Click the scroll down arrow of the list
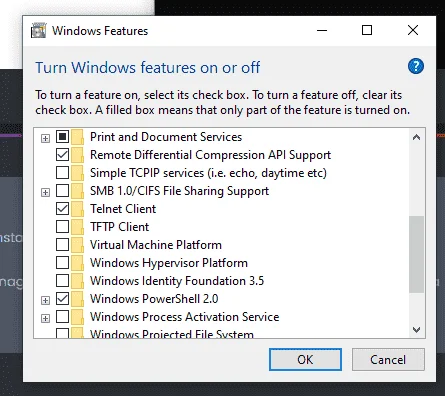Screen dimensions: 445x396 pos(416,330)
